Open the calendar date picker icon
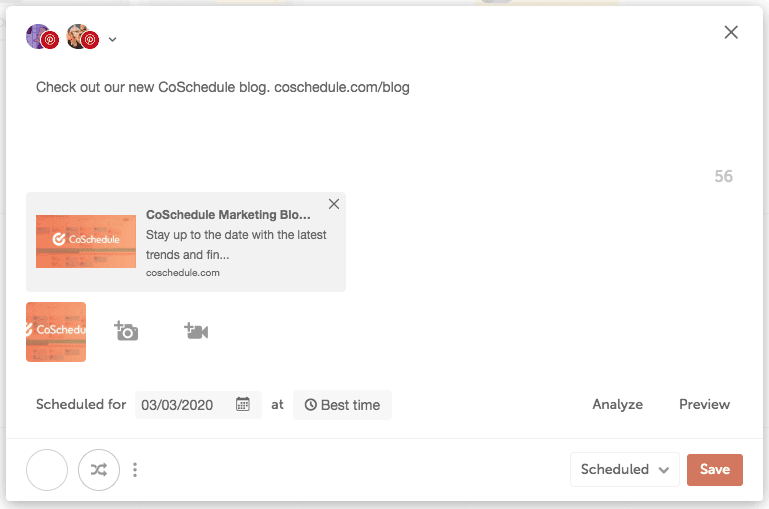 coord(243,404)
